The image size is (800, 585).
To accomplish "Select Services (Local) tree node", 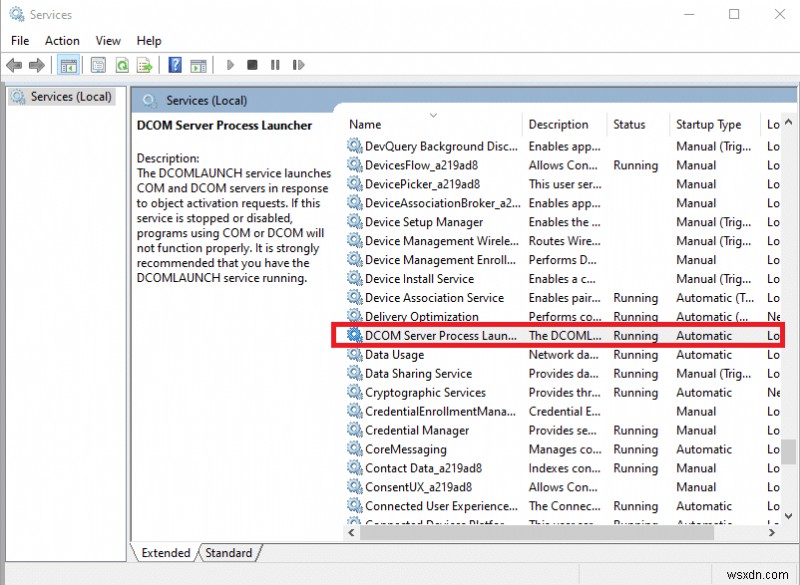I will point(62,97).
